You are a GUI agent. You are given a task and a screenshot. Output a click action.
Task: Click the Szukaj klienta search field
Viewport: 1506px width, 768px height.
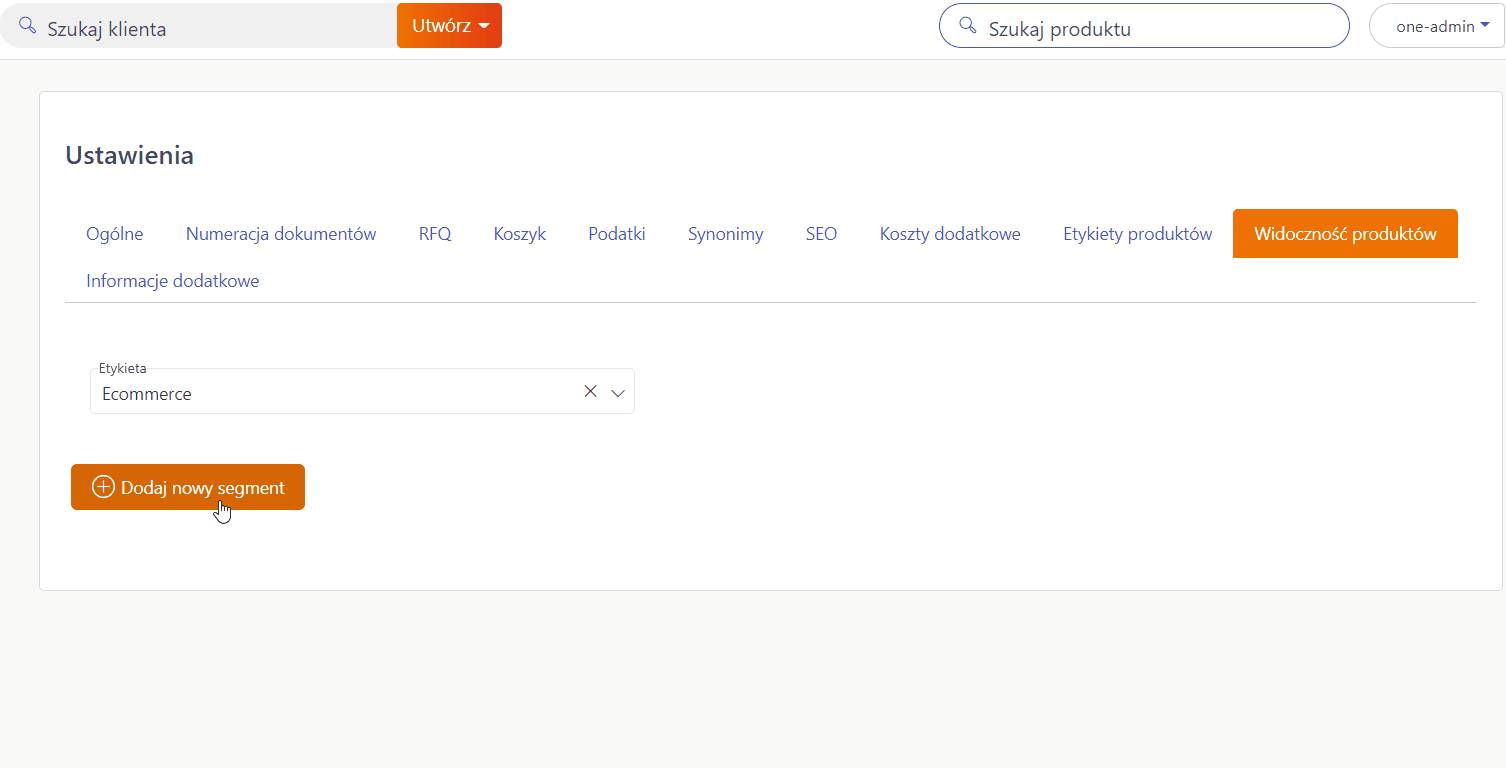199,26
